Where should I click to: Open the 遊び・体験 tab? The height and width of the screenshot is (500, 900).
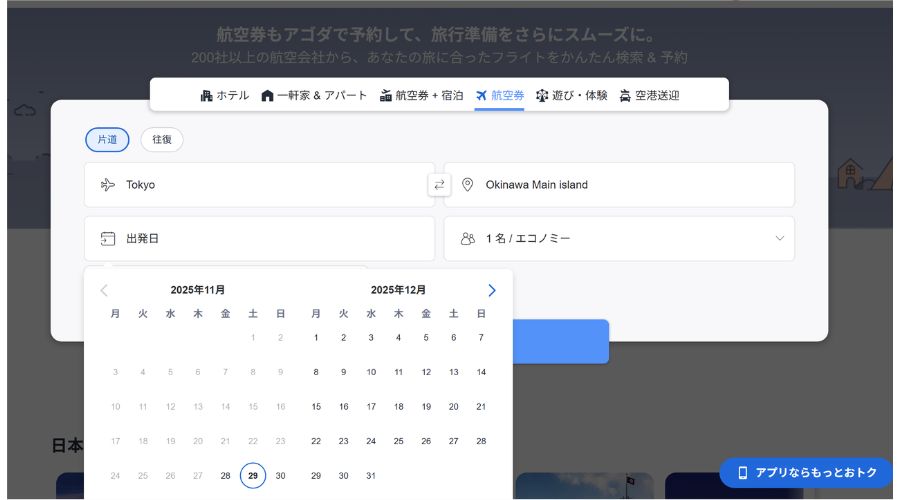point(572,95)
